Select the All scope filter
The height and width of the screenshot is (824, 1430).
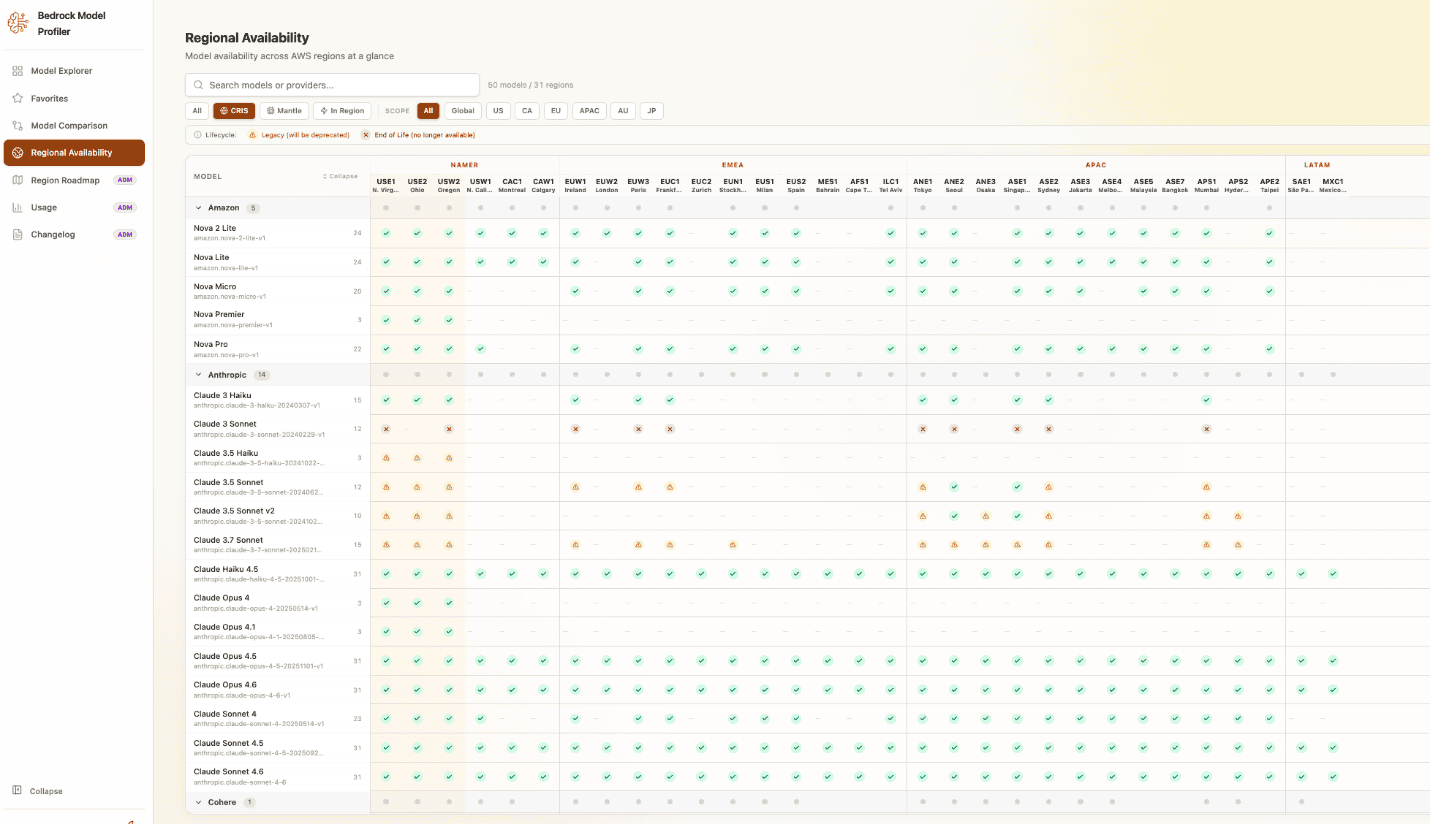pos(429,111)
